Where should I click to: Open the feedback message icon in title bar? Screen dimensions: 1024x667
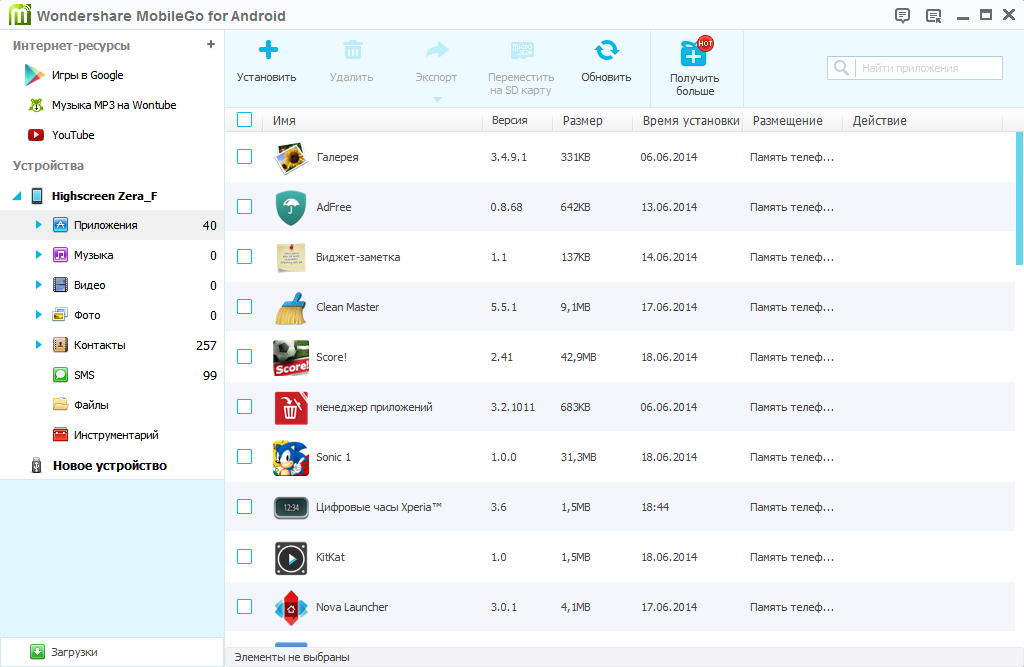tap(902, 15)
